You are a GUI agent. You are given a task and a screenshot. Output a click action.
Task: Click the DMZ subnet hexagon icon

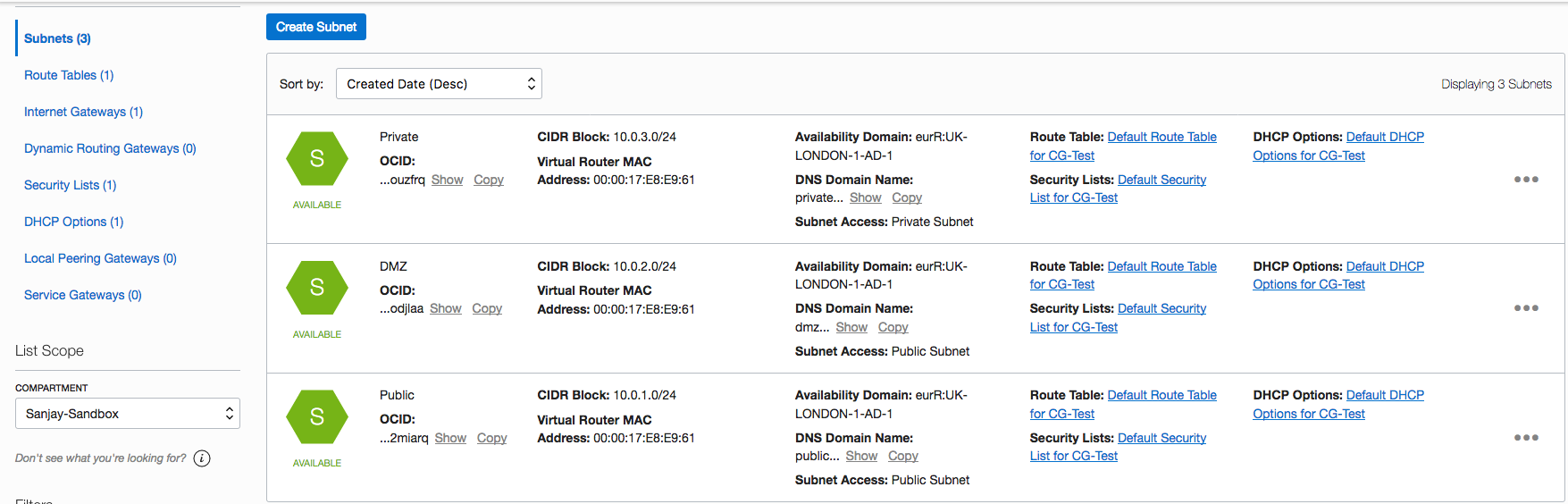click(316, 288)
